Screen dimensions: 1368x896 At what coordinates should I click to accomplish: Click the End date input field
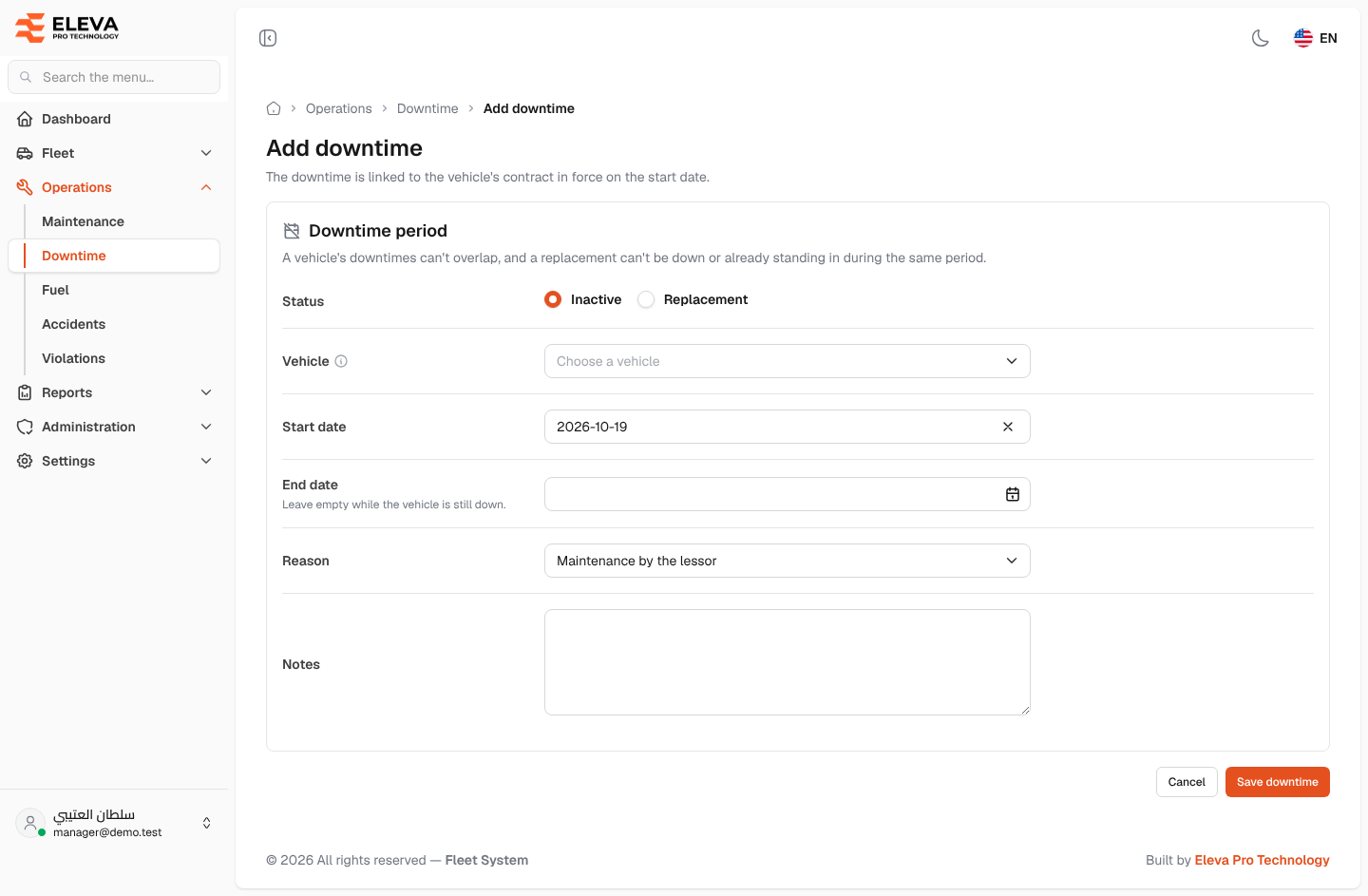click(x=788, y=494)
